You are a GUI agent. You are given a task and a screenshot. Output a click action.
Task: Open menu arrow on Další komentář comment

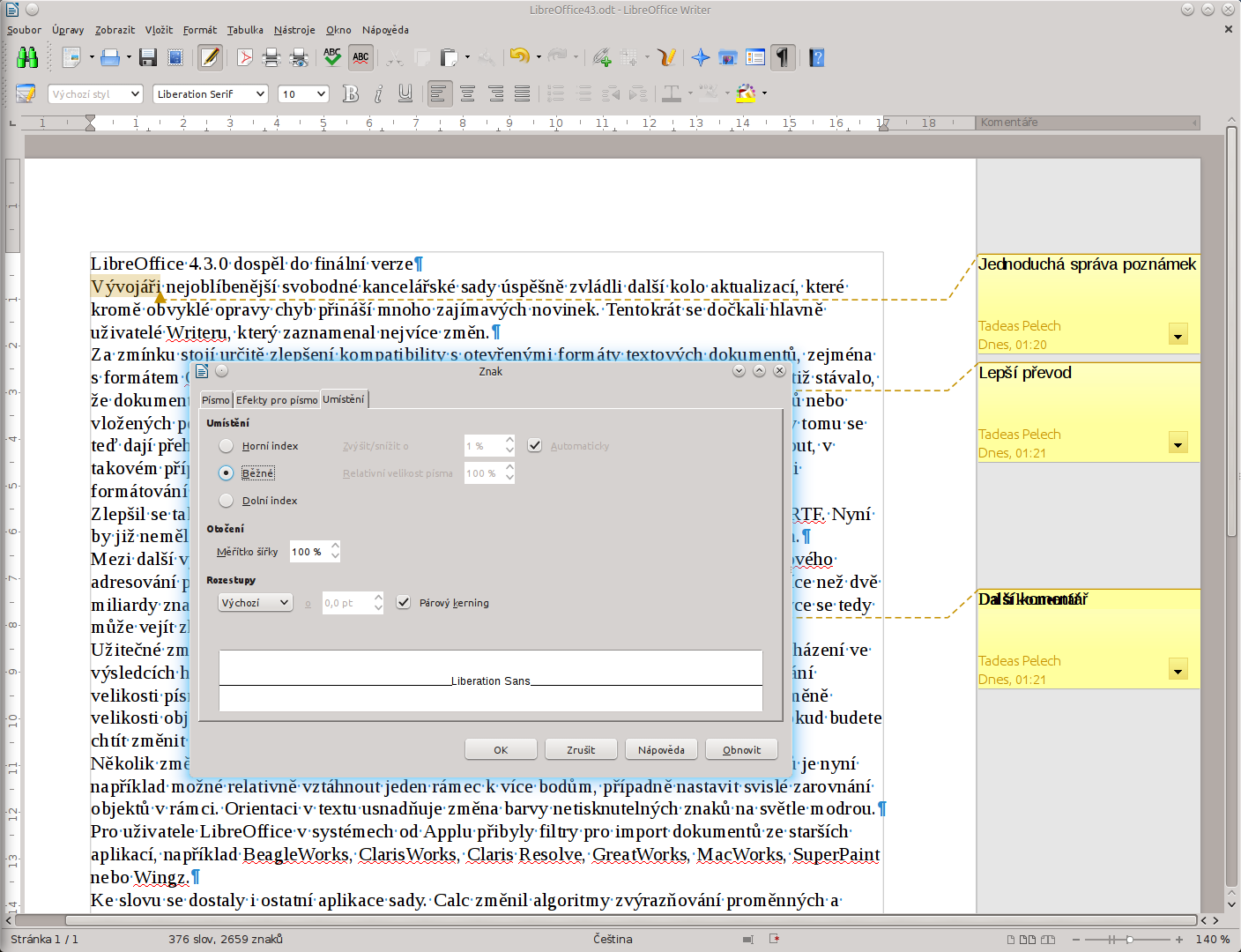pos(1178,670)
